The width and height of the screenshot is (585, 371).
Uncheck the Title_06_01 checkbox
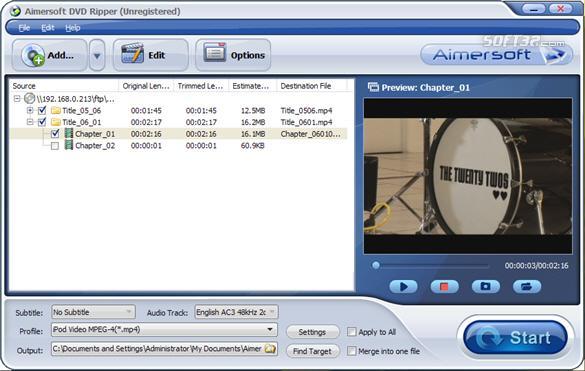pyautogui.click(x=42, y=122)
